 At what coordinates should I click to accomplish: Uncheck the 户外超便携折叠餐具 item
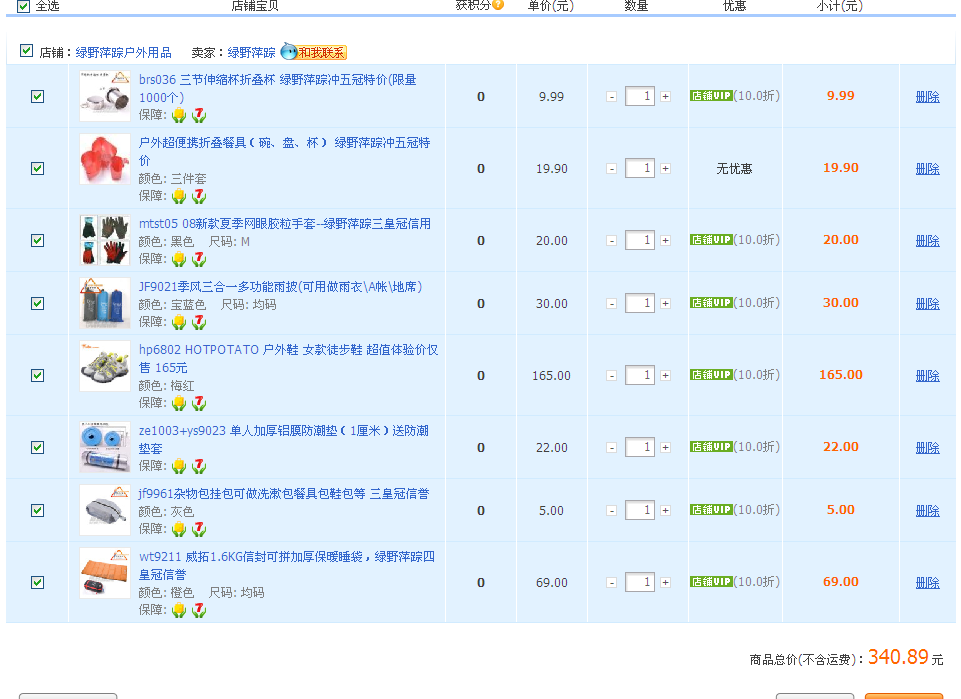[37, 168]
